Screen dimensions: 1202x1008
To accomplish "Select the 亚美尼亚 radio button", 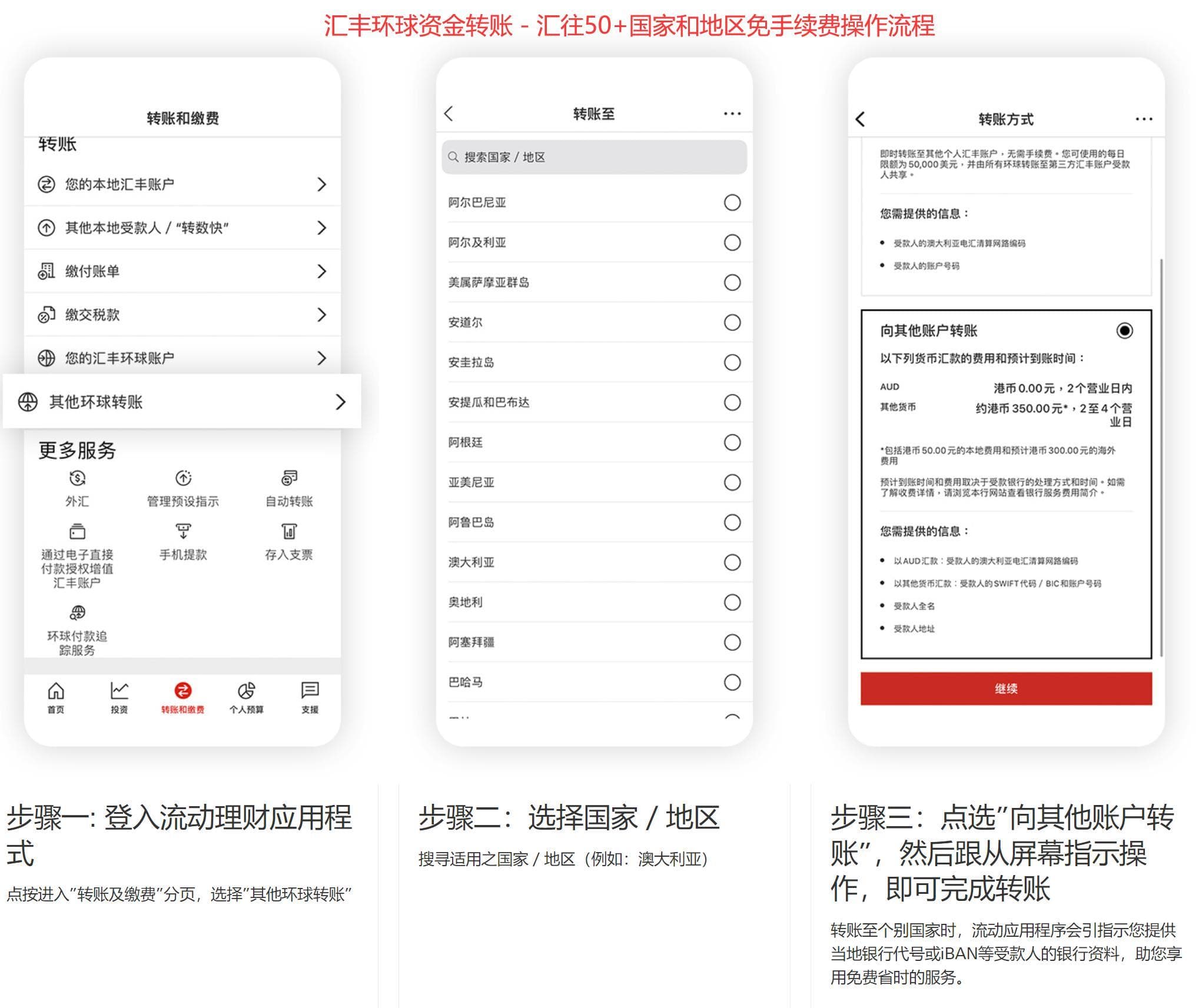I will point(732,483).
